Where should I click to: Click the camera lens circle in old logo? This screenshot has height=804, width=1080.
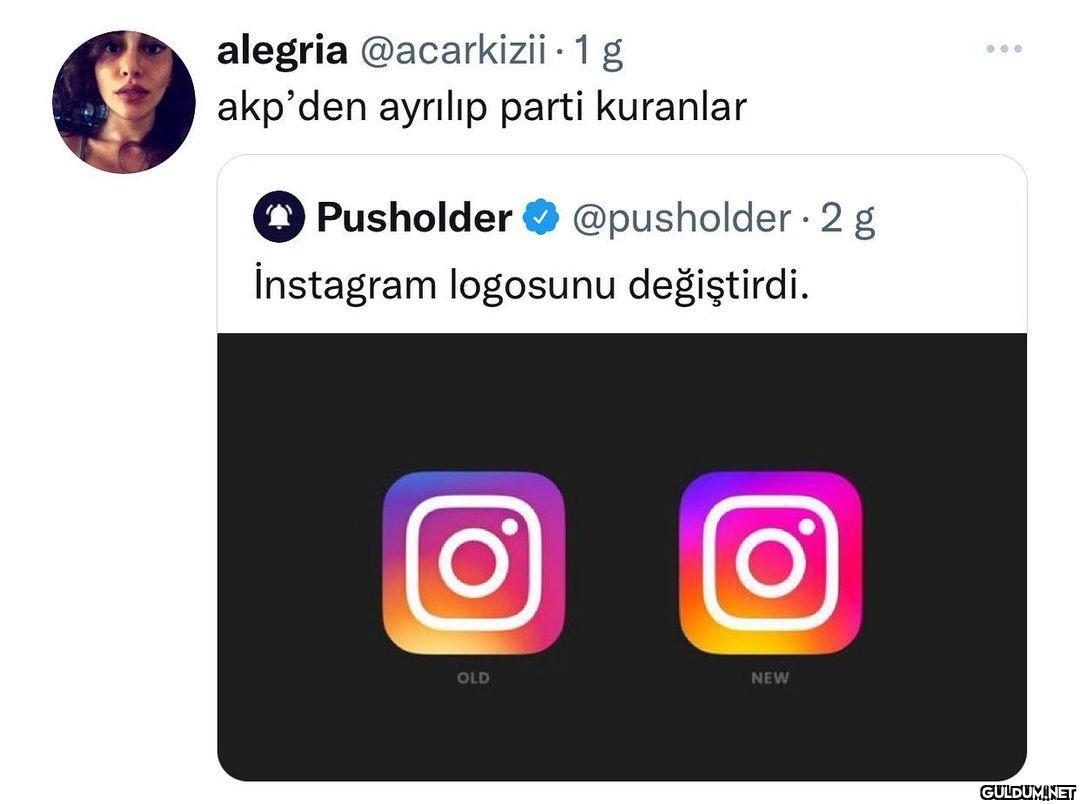[474, 562]
